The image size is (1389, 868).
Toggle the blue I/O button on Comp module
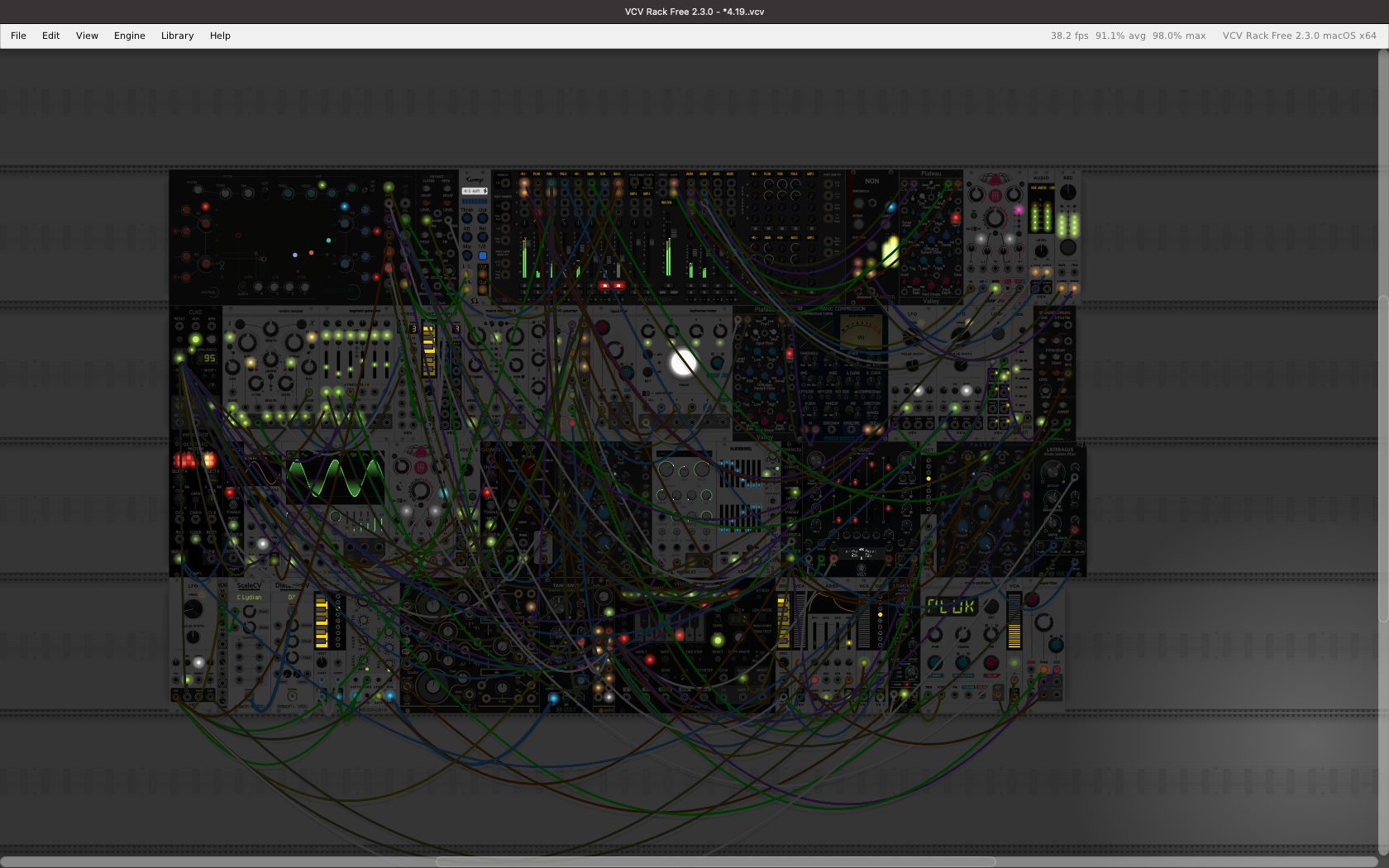[483, 255]
